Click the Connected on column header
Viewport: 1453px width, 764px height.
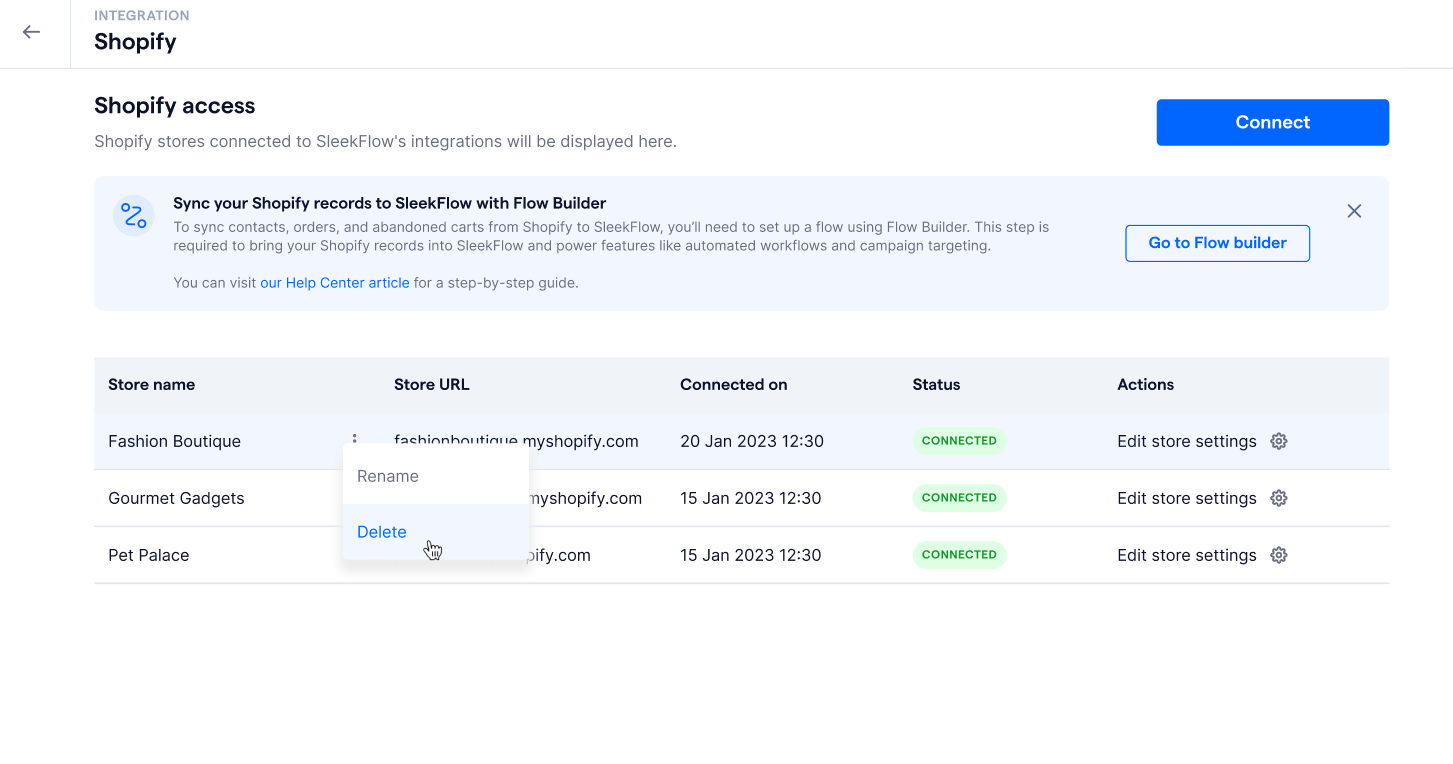point(733,384)
